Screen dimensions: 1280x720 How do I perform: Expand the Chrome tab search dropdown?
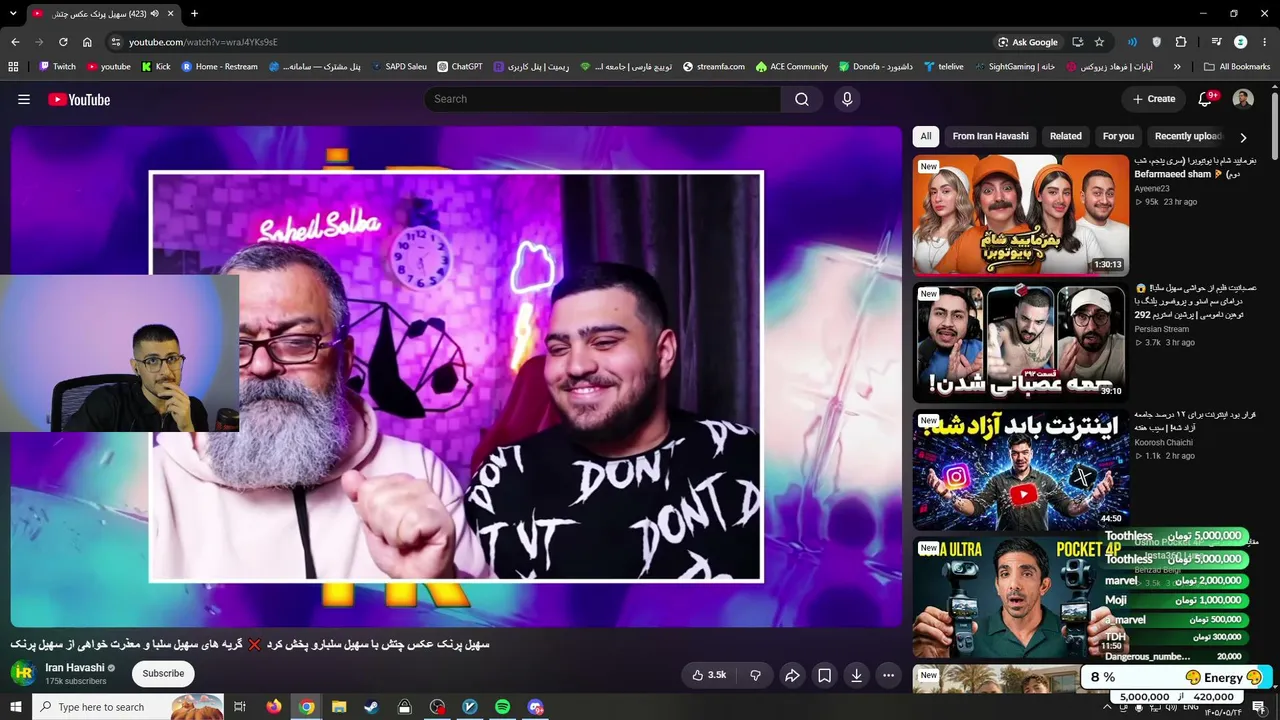point(13,13)
